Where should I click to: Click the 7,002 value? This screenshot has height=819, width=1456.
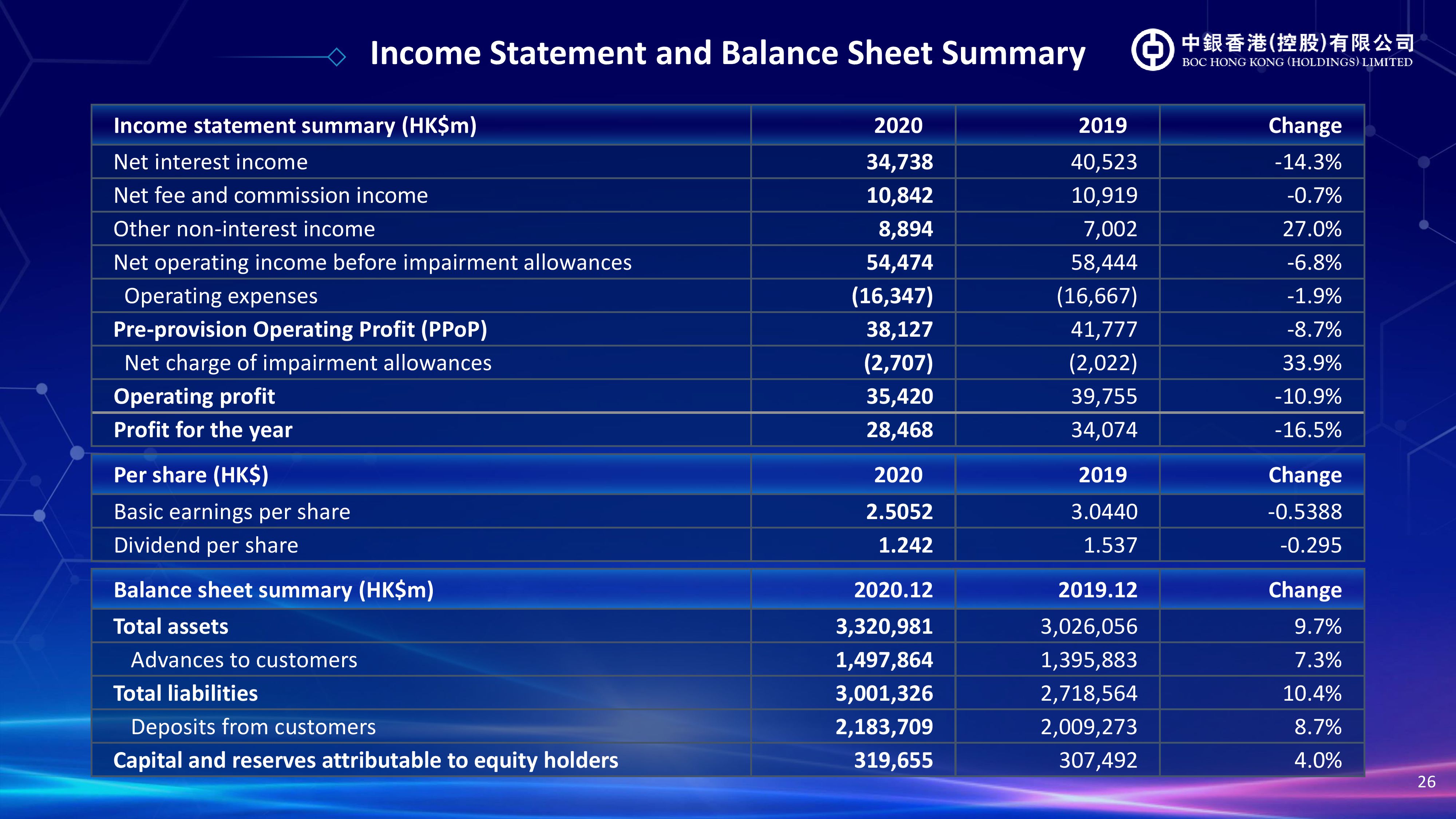1110,229
